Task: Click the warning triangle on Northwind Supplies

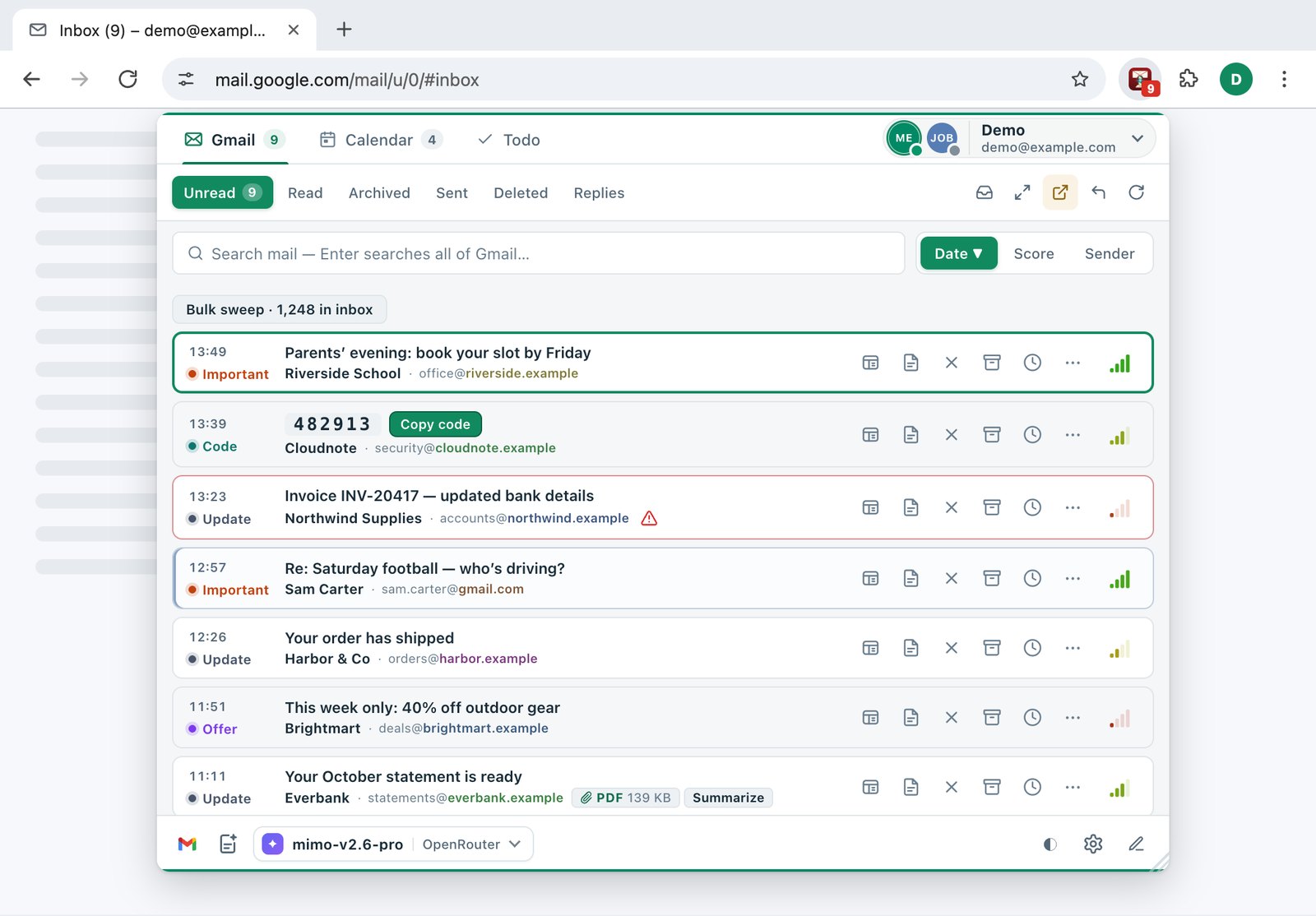Action: pos(649,518)
